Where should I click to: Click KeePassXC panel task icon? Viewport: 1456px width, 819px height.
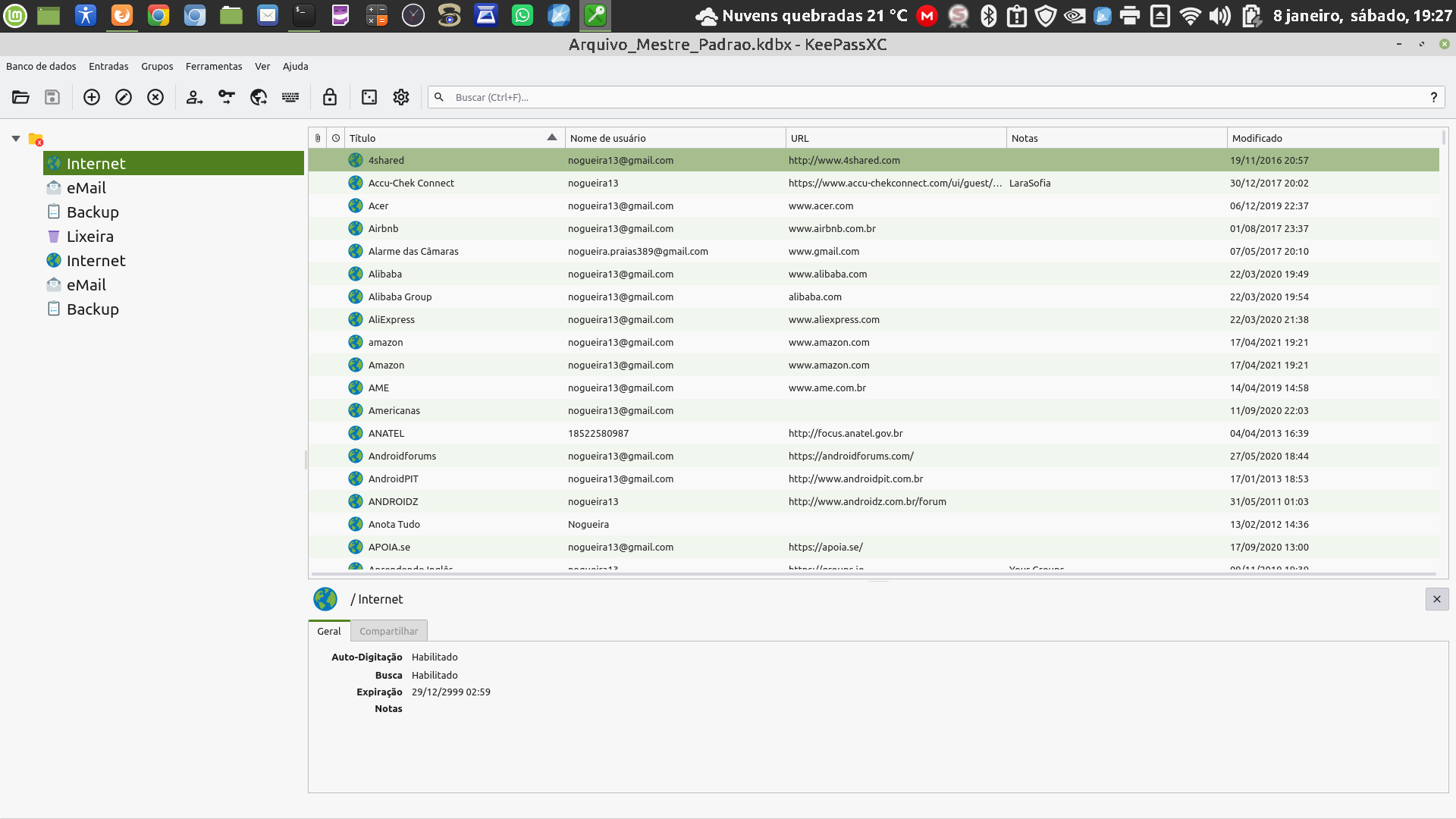pyautogui.click(x=595, y=15)
